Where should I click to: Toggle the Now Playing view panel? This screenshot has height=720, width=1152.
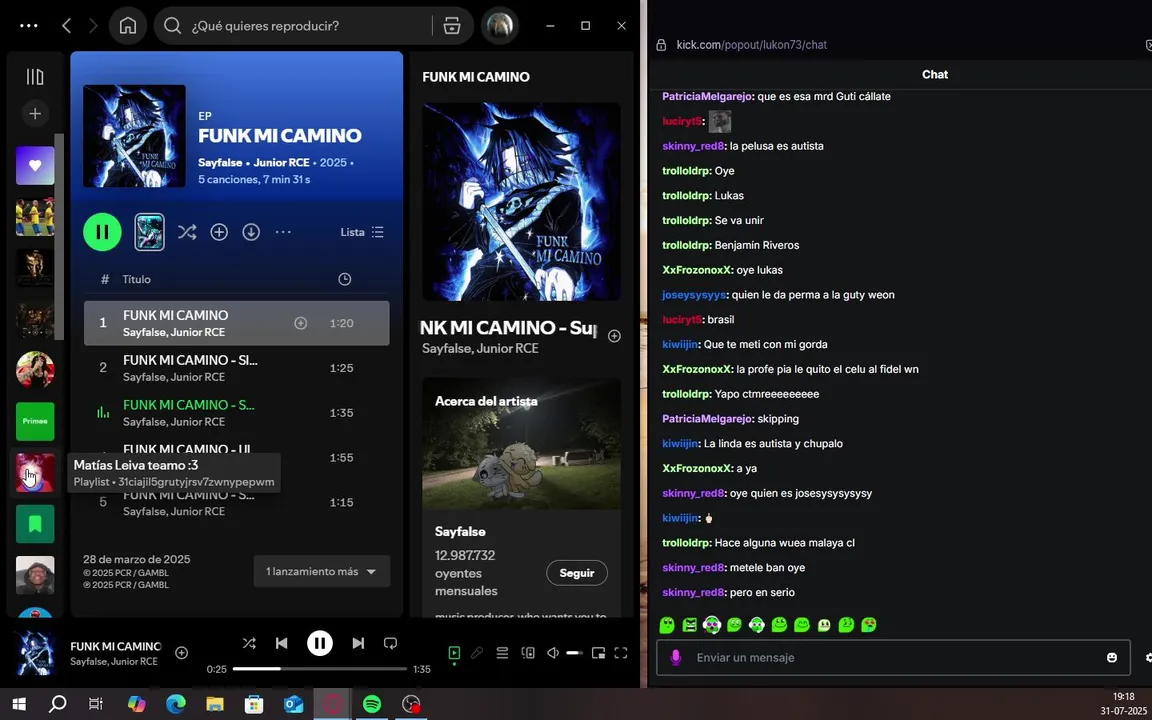coord(454,652)
